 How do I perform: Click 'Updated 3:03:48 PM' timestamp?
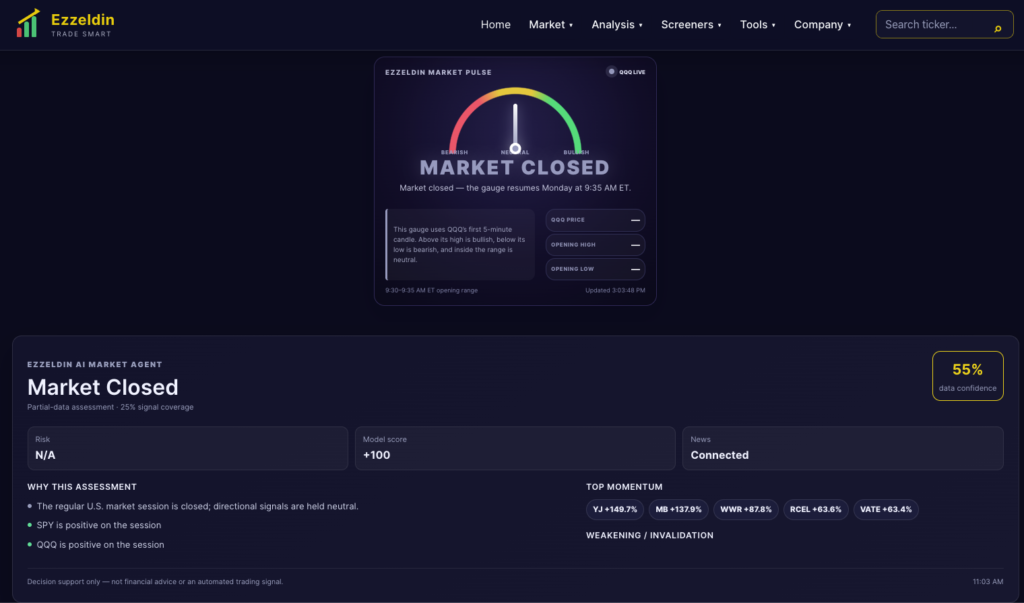(x=615, y=290)
